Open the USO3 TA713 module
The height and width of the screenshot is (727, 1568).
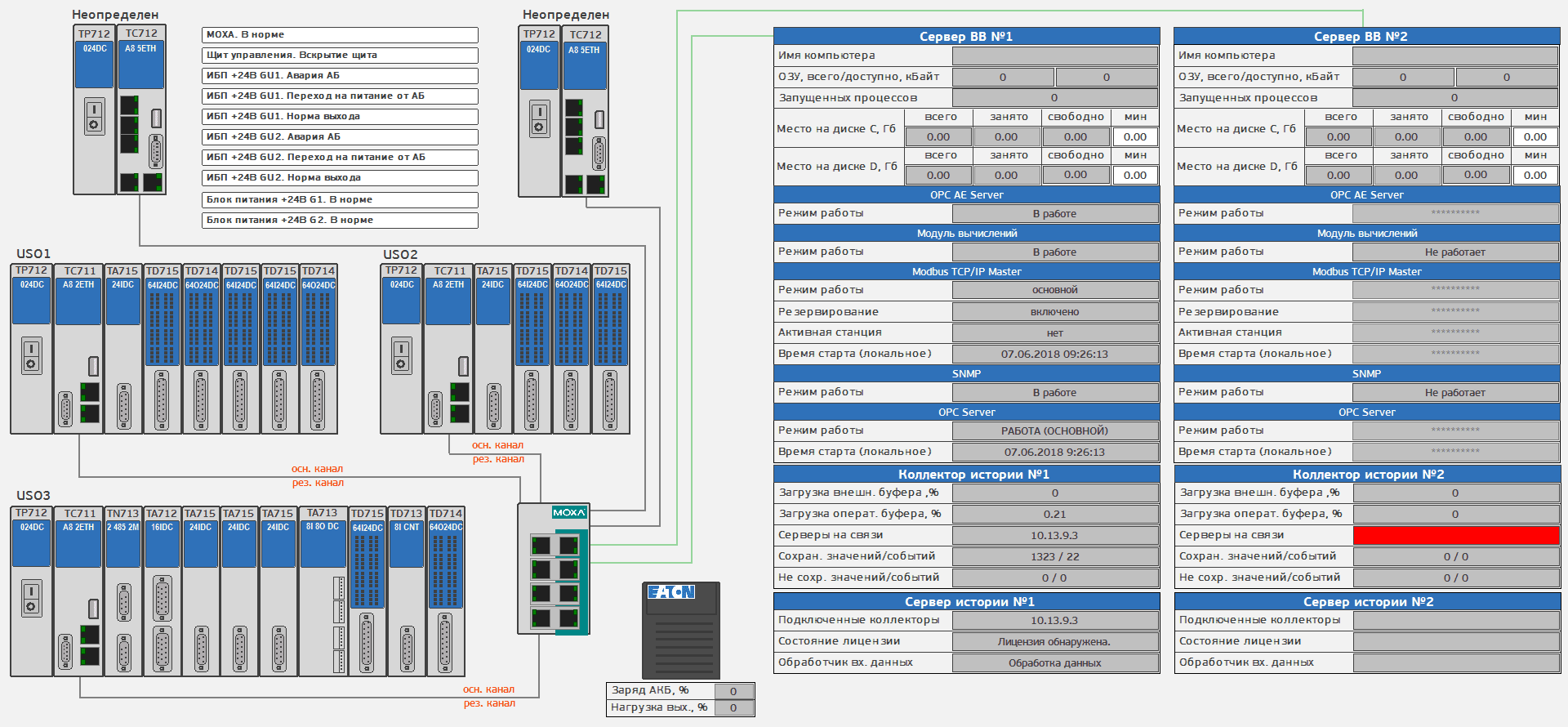pyautogui.click(x=323, y=591)
